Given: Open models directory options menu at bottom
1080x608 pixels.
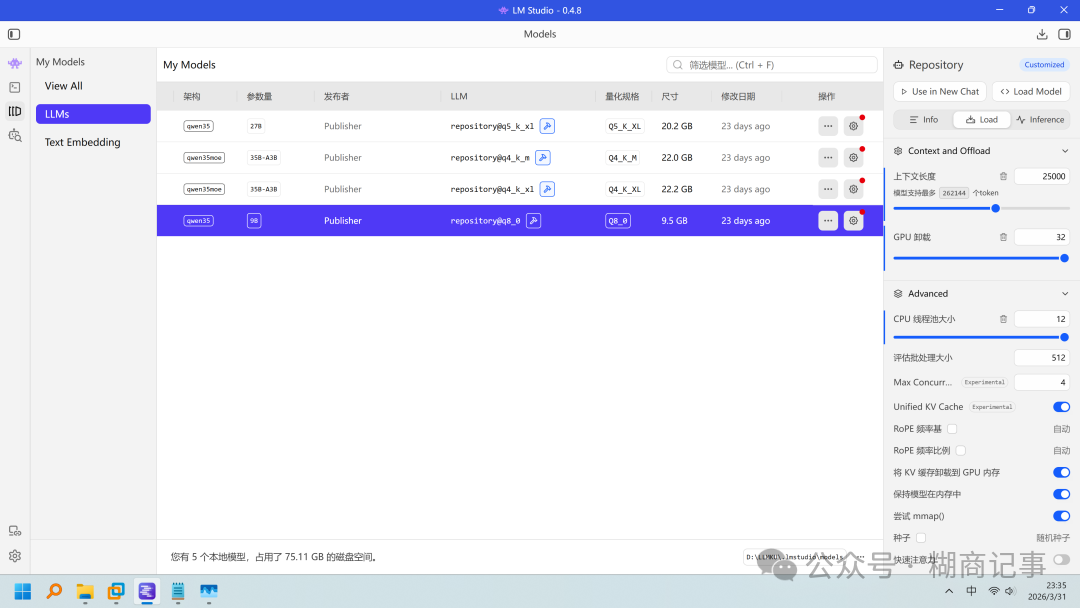Looking at the screenshot, I should pyautogui.click(x=860, y=557).
